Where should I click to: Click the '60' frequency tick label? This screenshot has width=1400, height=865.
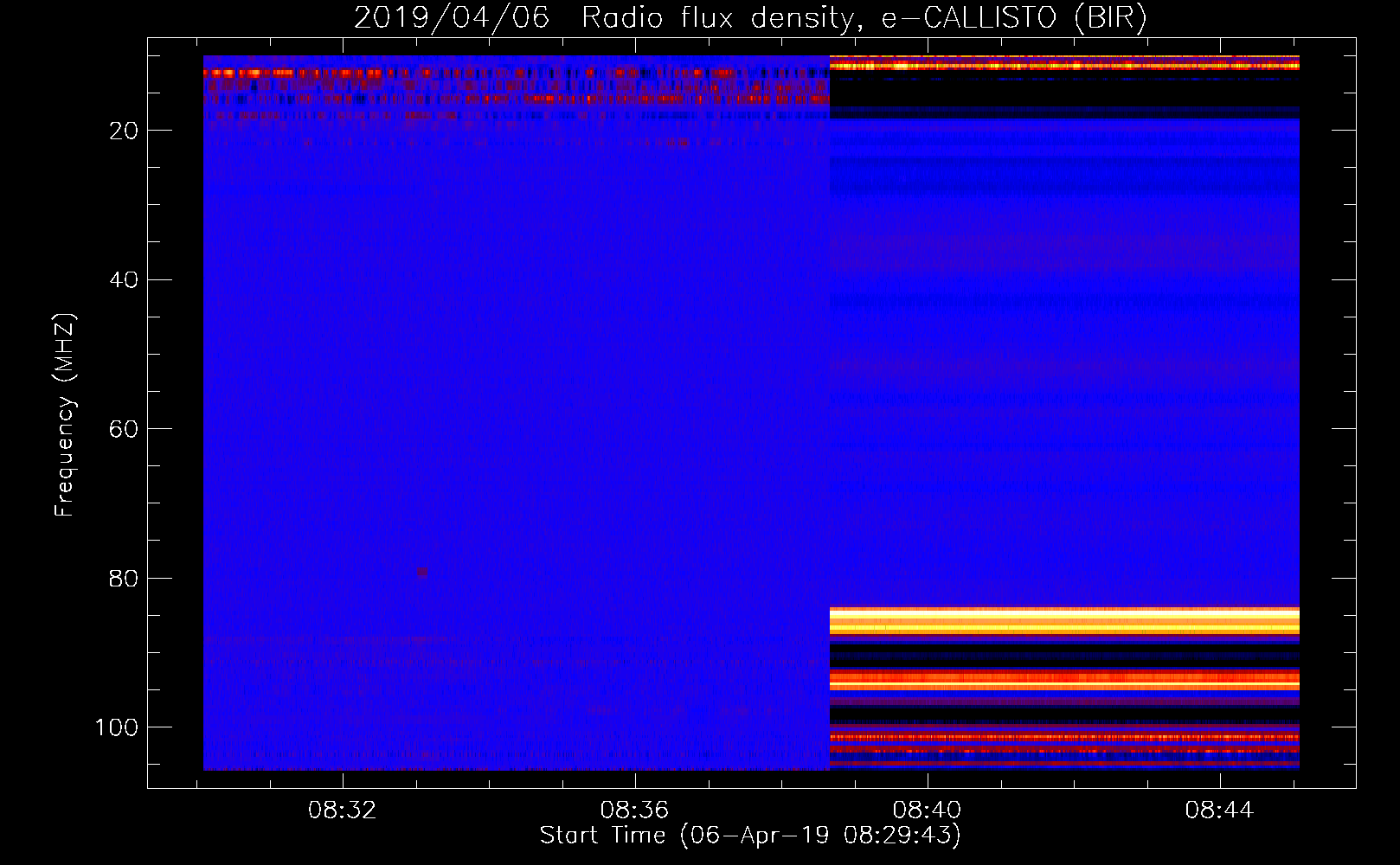(x=124, y=429)
